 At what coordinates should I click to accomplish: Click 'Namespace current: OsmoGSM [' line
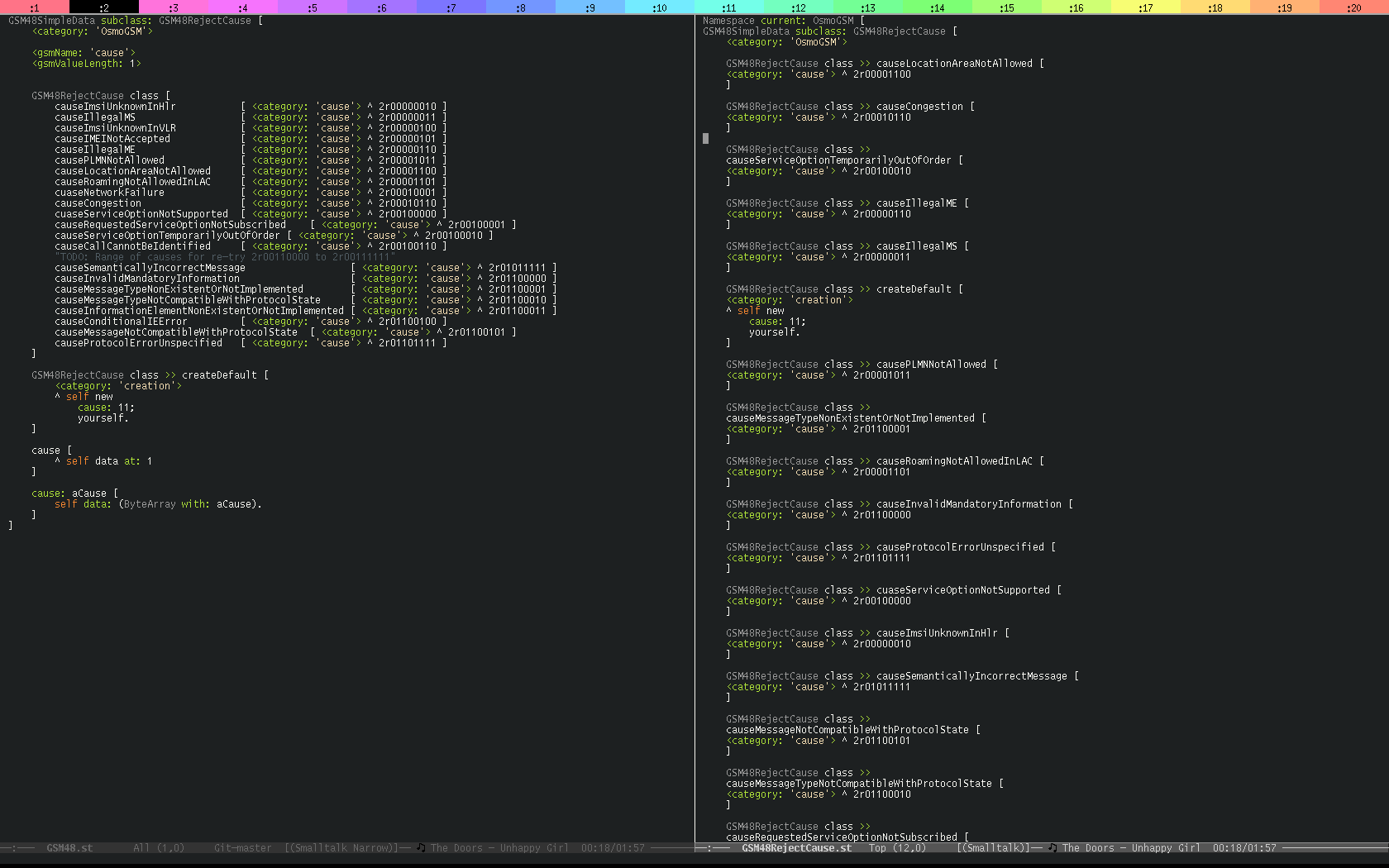pyautogui.click(x=784, y=21)
